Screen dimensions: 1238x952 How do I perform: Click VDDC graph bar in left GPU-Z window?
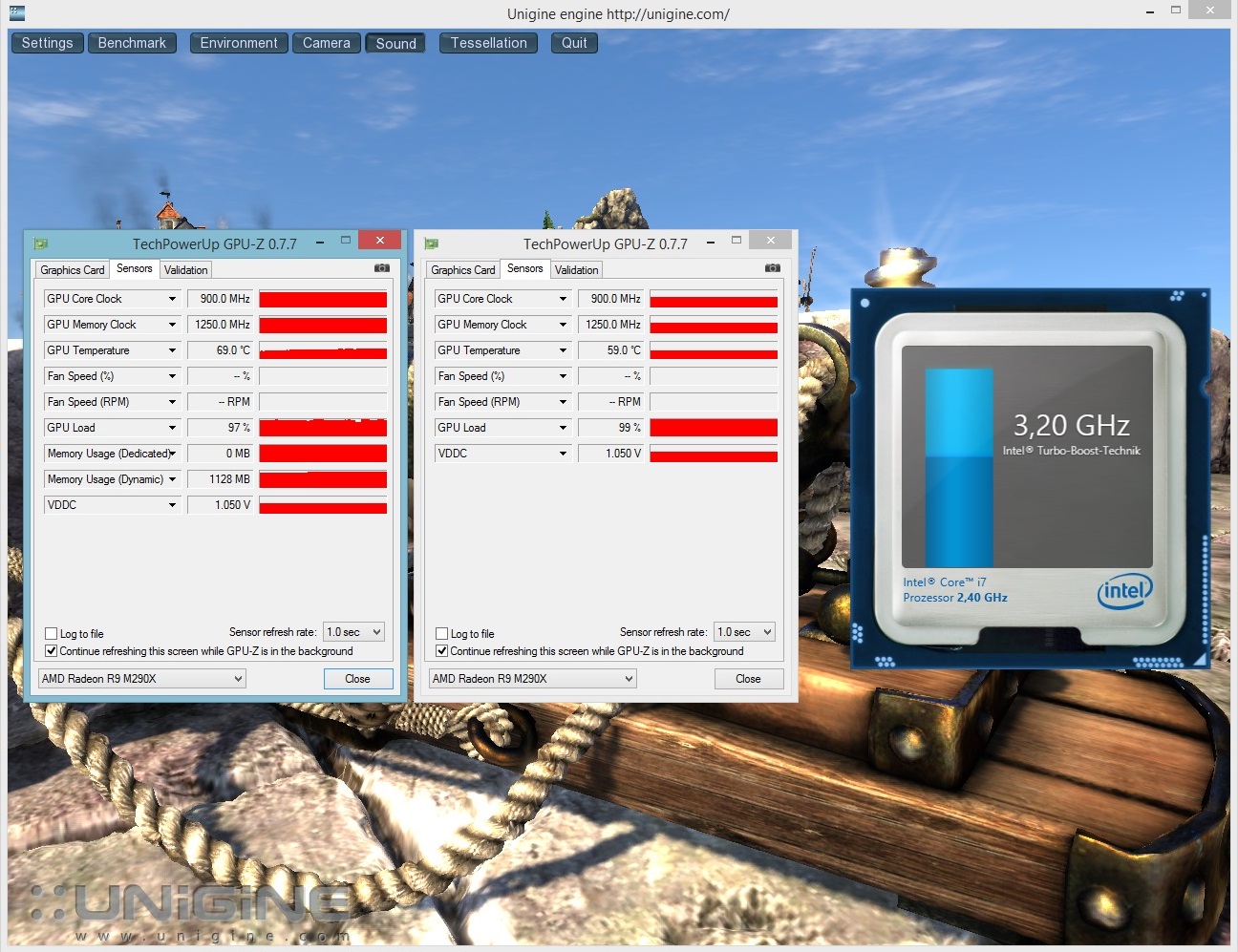[323, 505]
